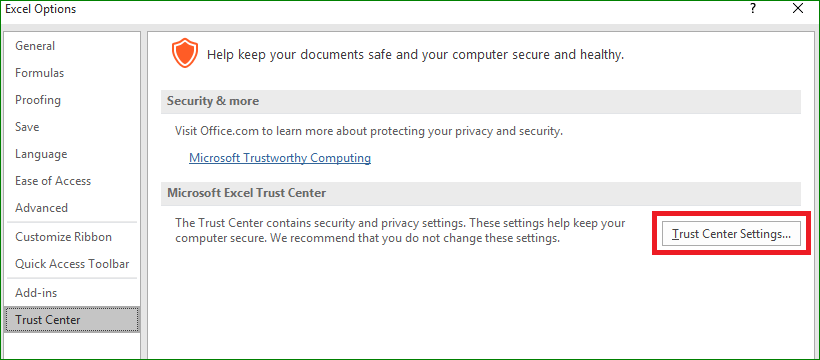
Task: Show the Advanced options
Action: (x=41, y=208)
